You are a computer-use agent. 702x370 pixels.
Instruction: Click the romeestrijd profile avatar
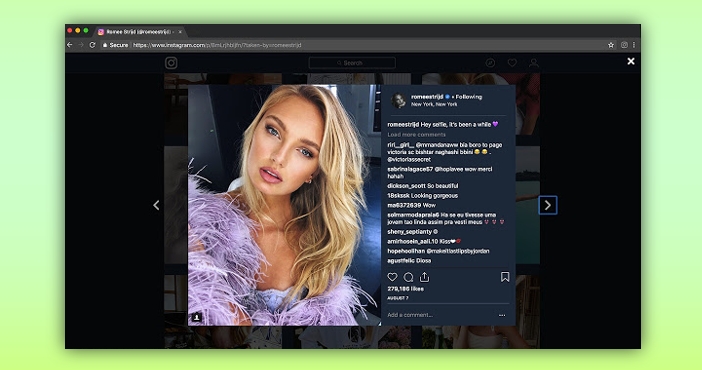tap(398, 100)
